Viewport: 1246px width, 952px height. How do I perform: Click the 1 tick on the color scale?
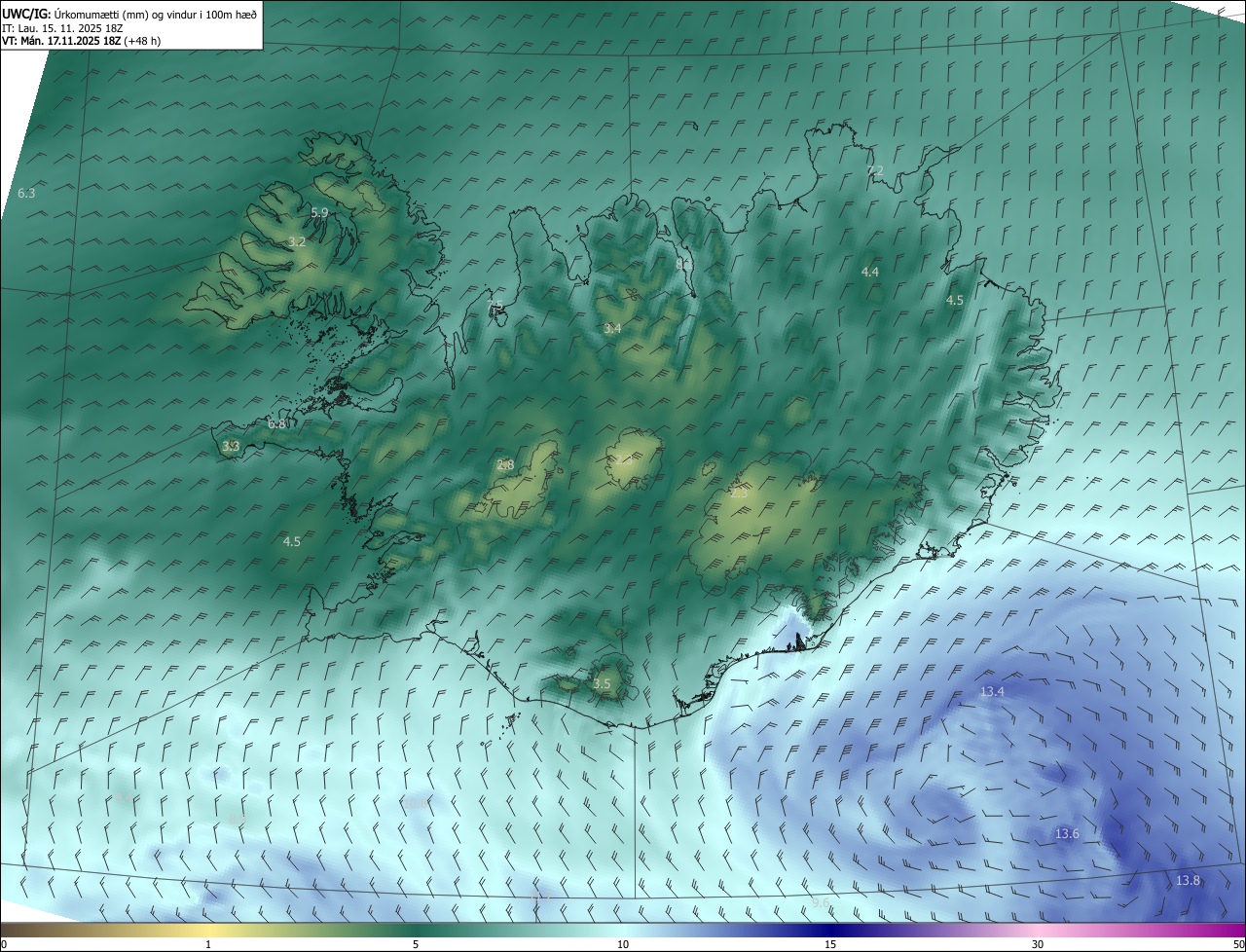tap(208, 944)
